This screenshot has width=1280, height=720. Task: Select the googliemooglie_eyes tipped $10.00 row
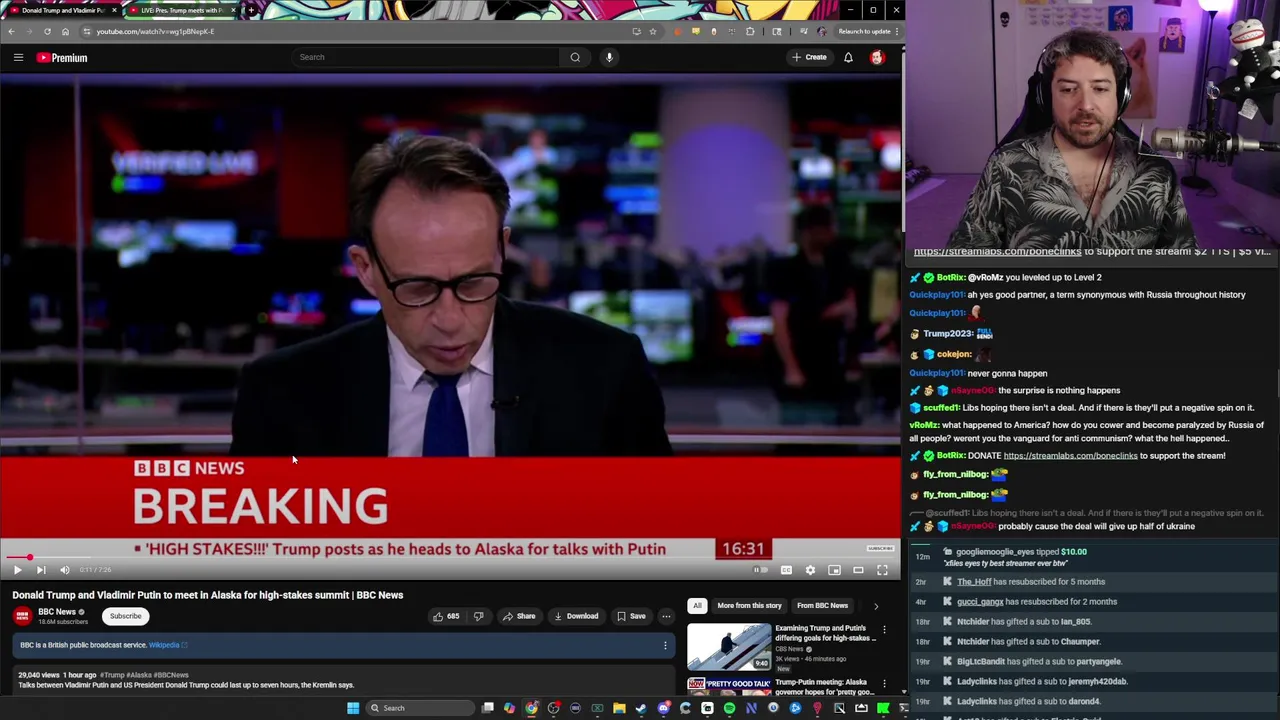click(x=1094, y=557)
